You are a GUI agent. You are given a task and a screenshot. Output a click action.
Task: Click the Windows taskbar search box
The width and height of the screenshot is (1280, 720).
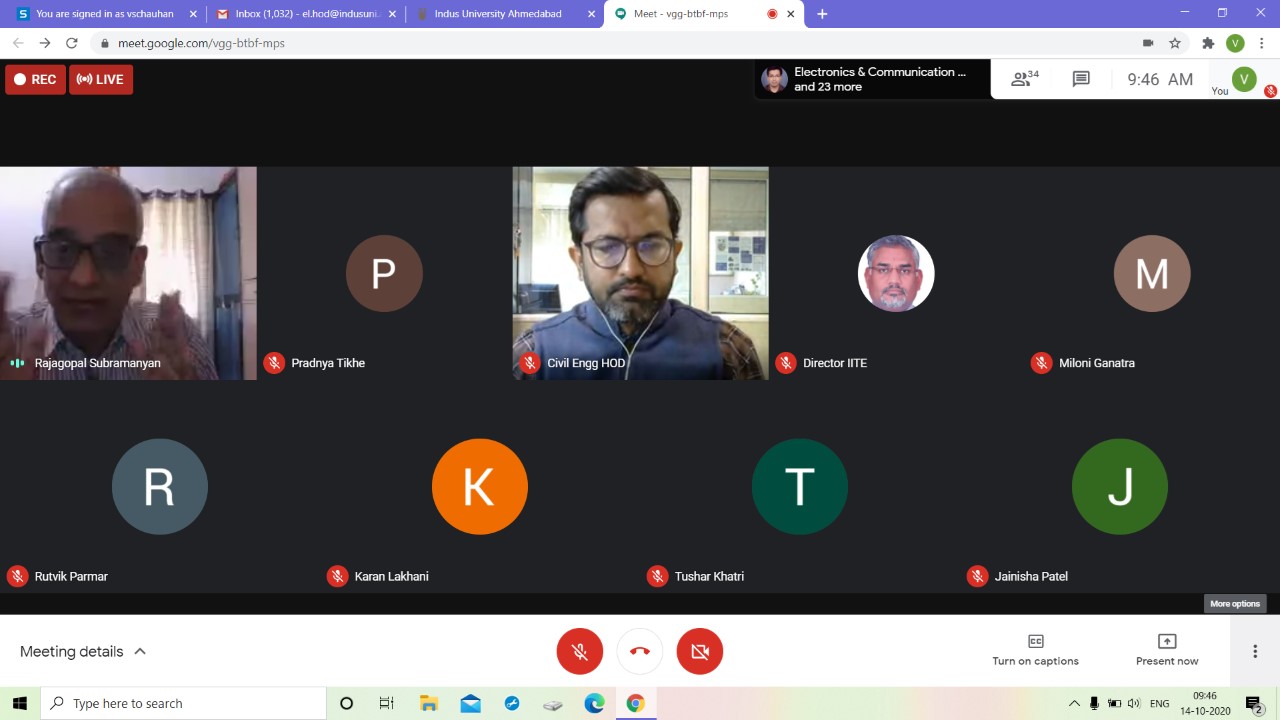[x=184, y=703]
